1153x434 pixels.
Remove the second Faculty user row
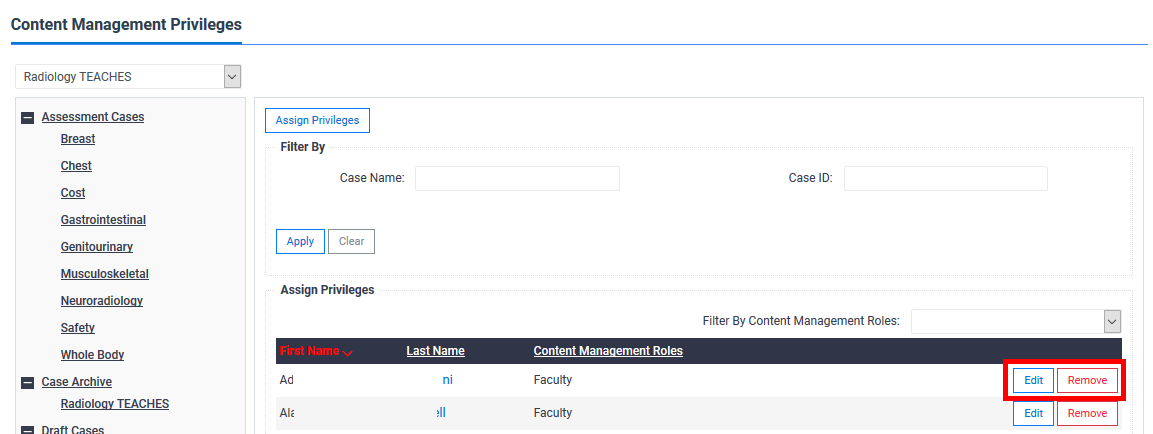pyautogui.click(x=1088, y=413)
